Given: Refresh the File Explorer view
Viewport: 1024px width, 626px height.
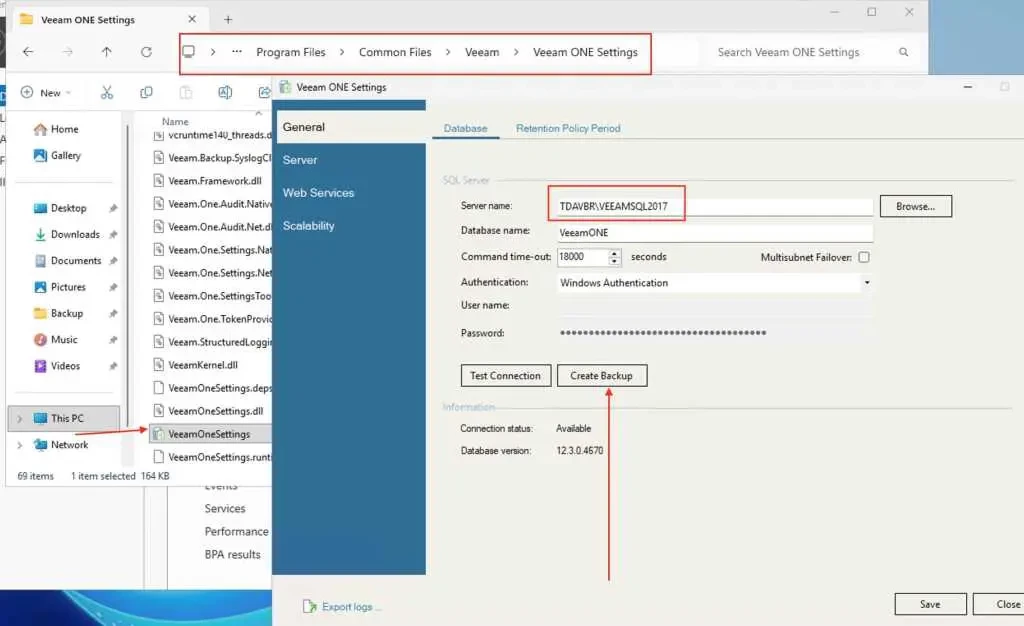Looking at the screenshot, I should pos(146,52).
